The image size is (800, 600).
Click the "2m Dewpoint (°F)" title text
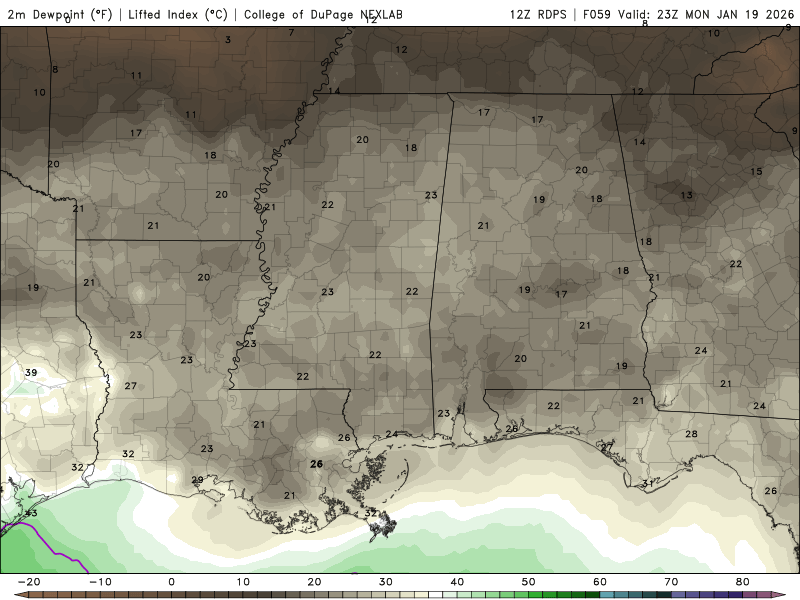pos(60,14)
